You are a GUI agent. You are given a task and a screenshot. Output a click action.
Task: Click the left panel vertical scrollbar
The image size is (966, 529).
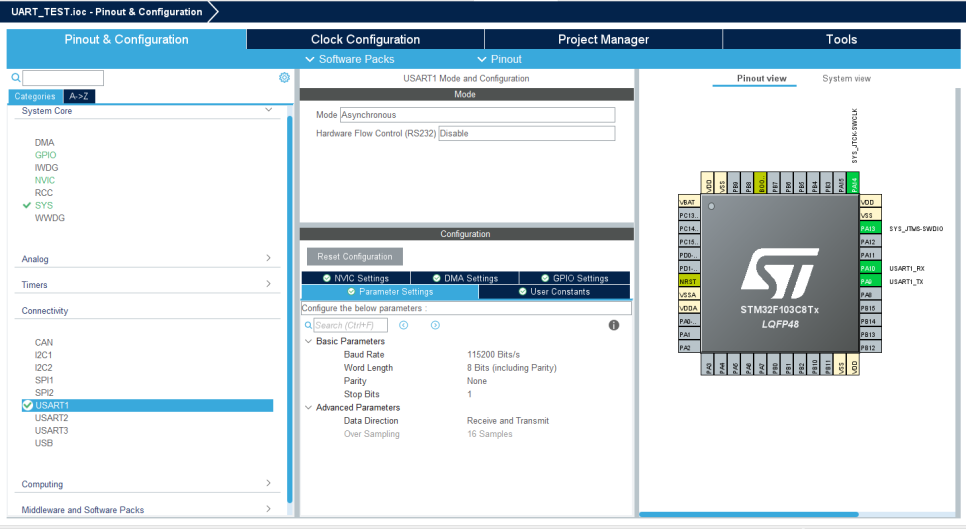290,308
